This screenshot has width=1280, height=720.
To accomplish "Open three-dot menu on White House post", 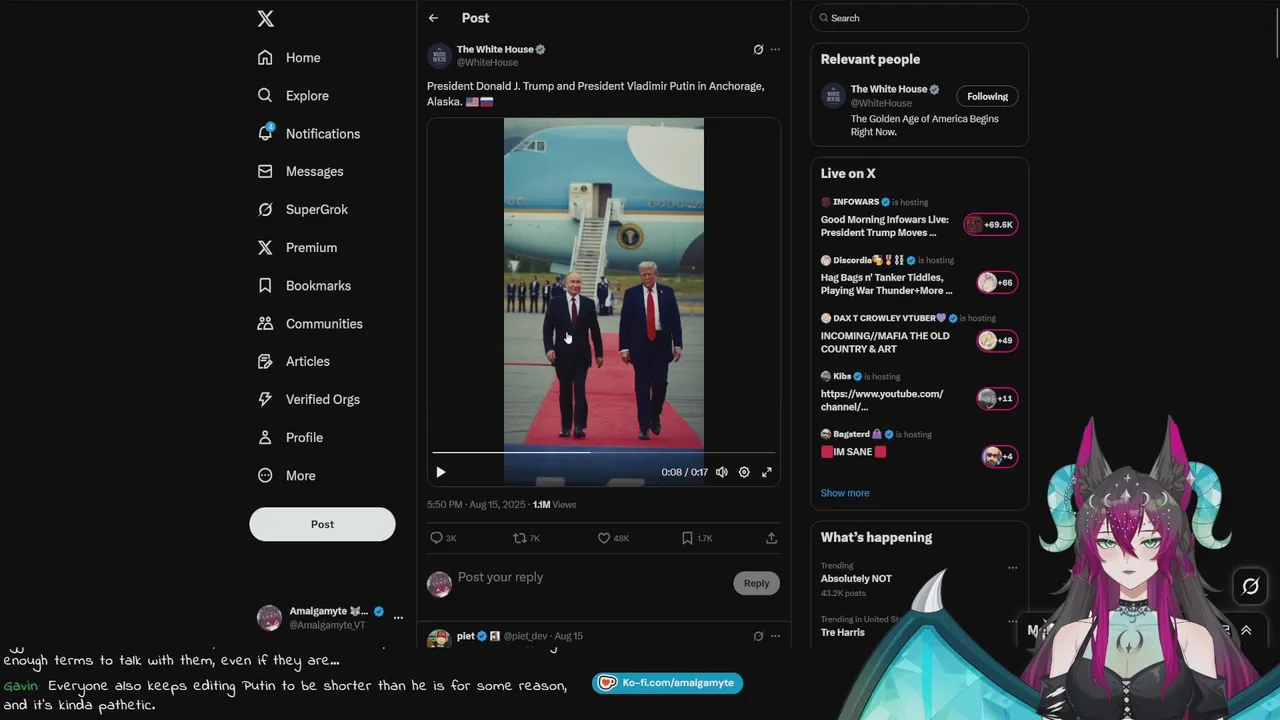I will (x=775, y=49).
